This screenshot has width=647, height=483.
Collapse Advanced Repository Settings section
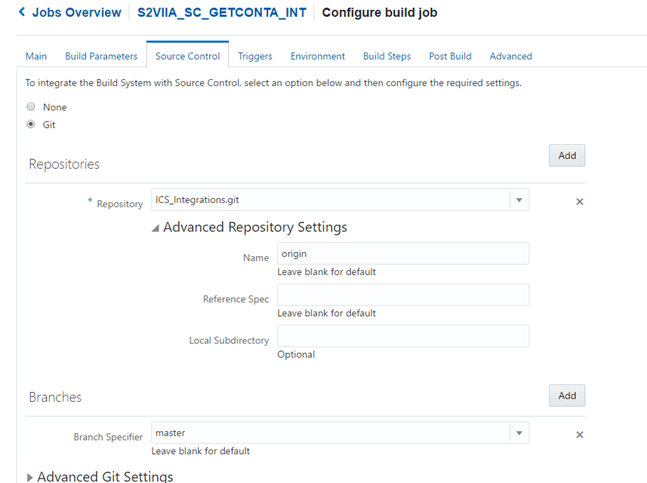155,228
